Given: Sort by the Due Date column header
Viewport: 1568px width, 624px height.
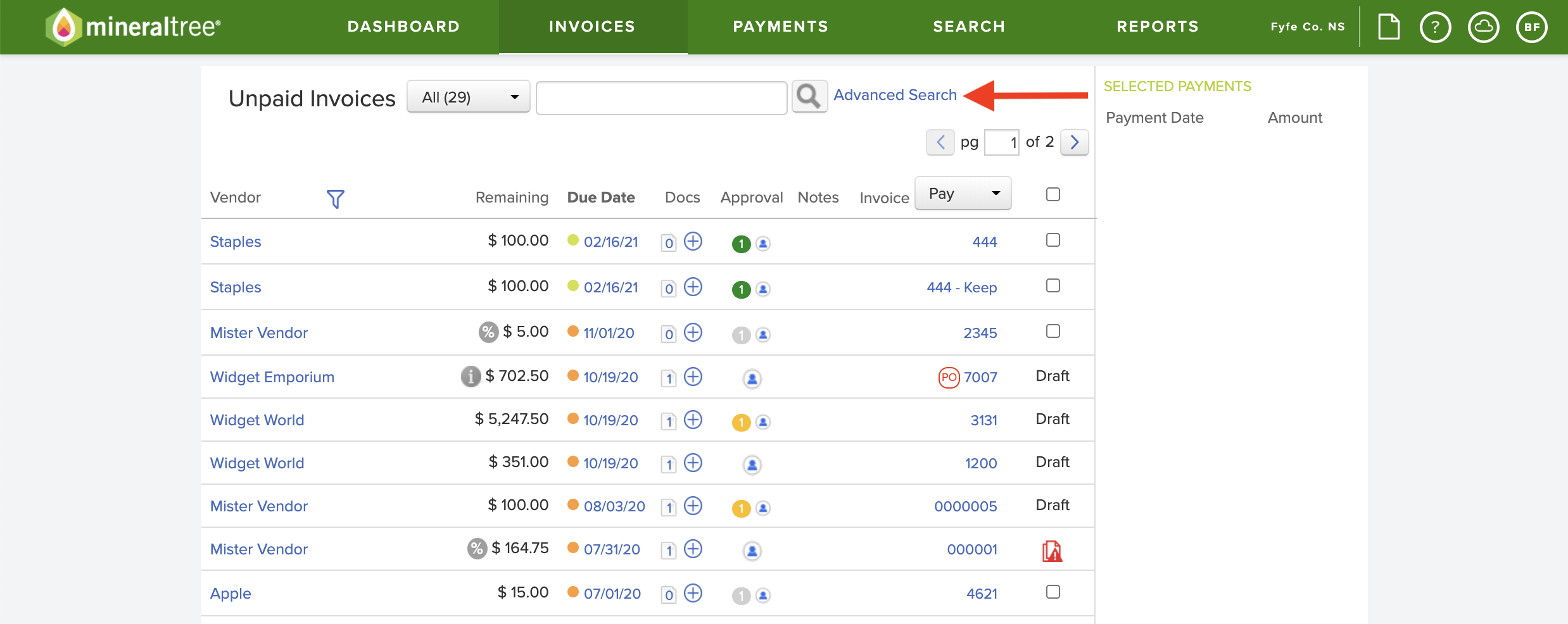Looking at the screenshot, I should click(601, 197).
